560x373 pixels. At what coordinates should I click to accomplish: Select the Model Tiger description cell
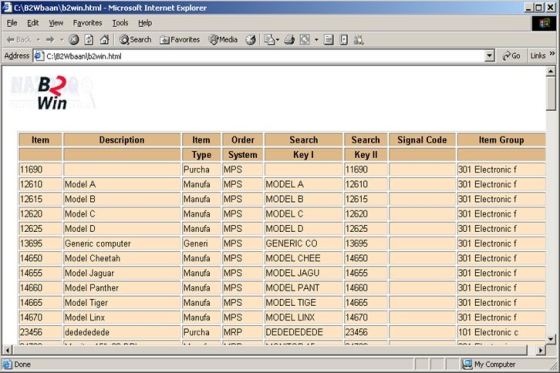pyautogui.click(x=122, y=303)
